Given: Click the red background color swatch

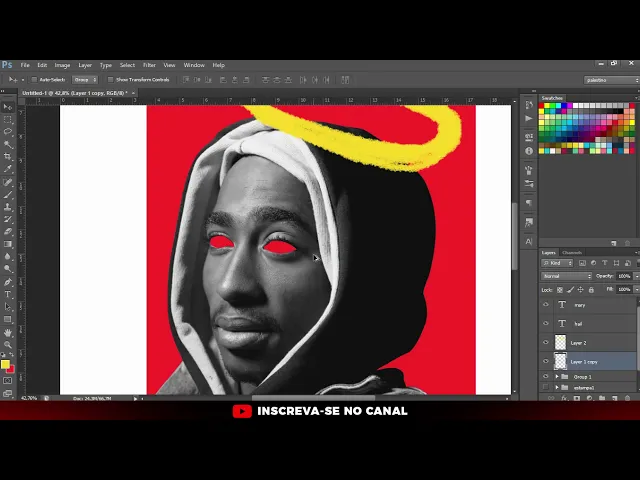Looking at the screenshot, I should tap(11, 369).
